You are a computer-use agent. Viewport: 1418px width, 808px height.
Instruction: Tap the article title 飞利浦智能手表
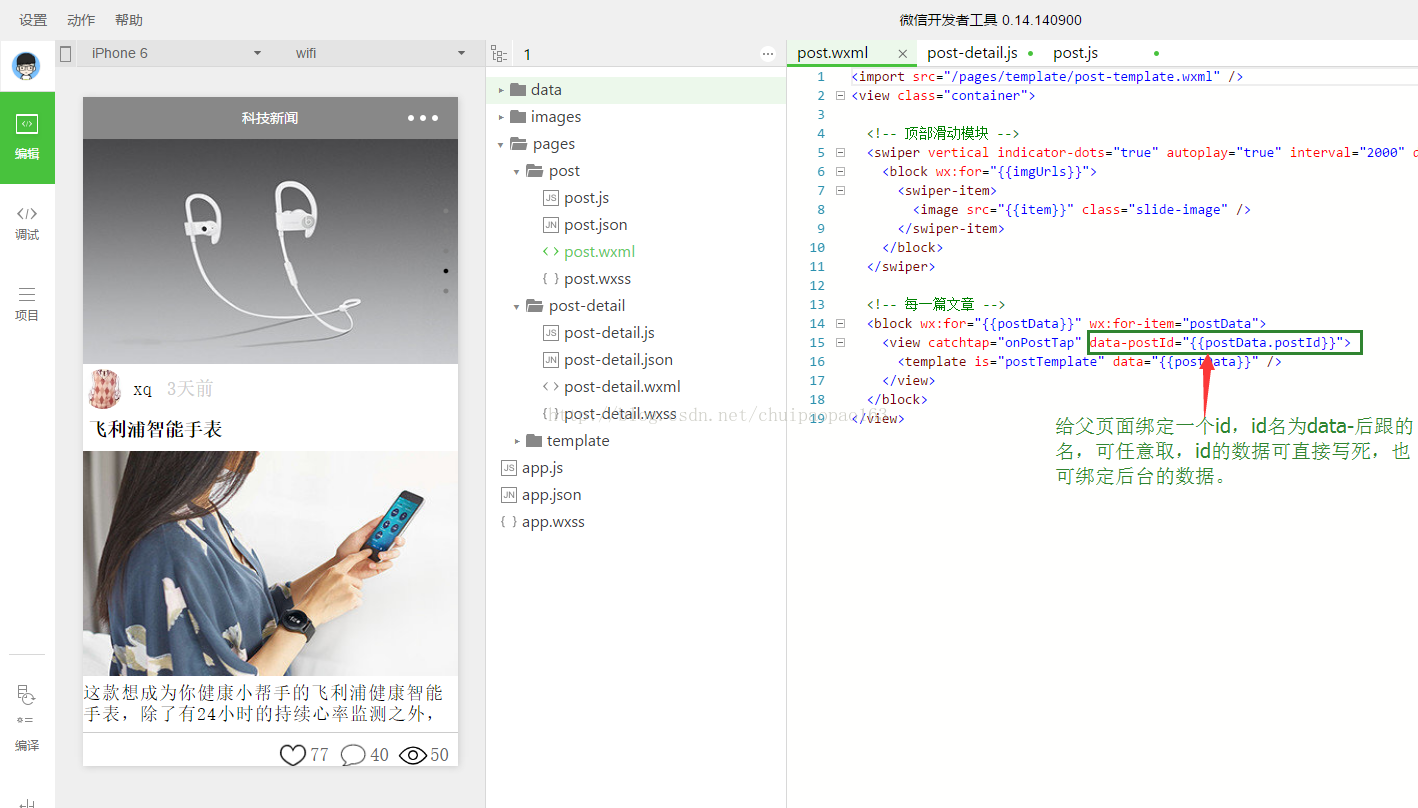tap(155, 429)
